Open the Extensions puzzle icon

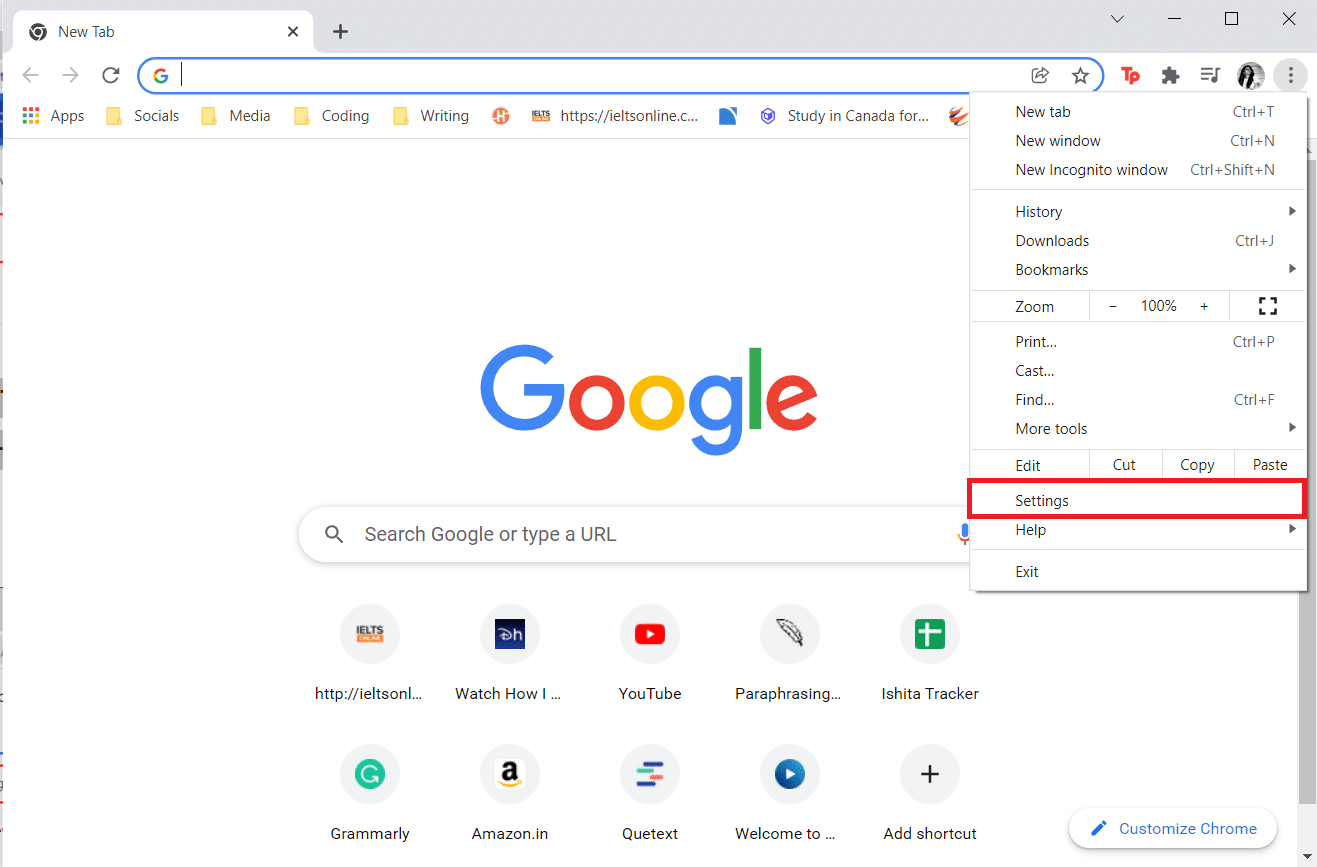click(x=1170, y=75)
